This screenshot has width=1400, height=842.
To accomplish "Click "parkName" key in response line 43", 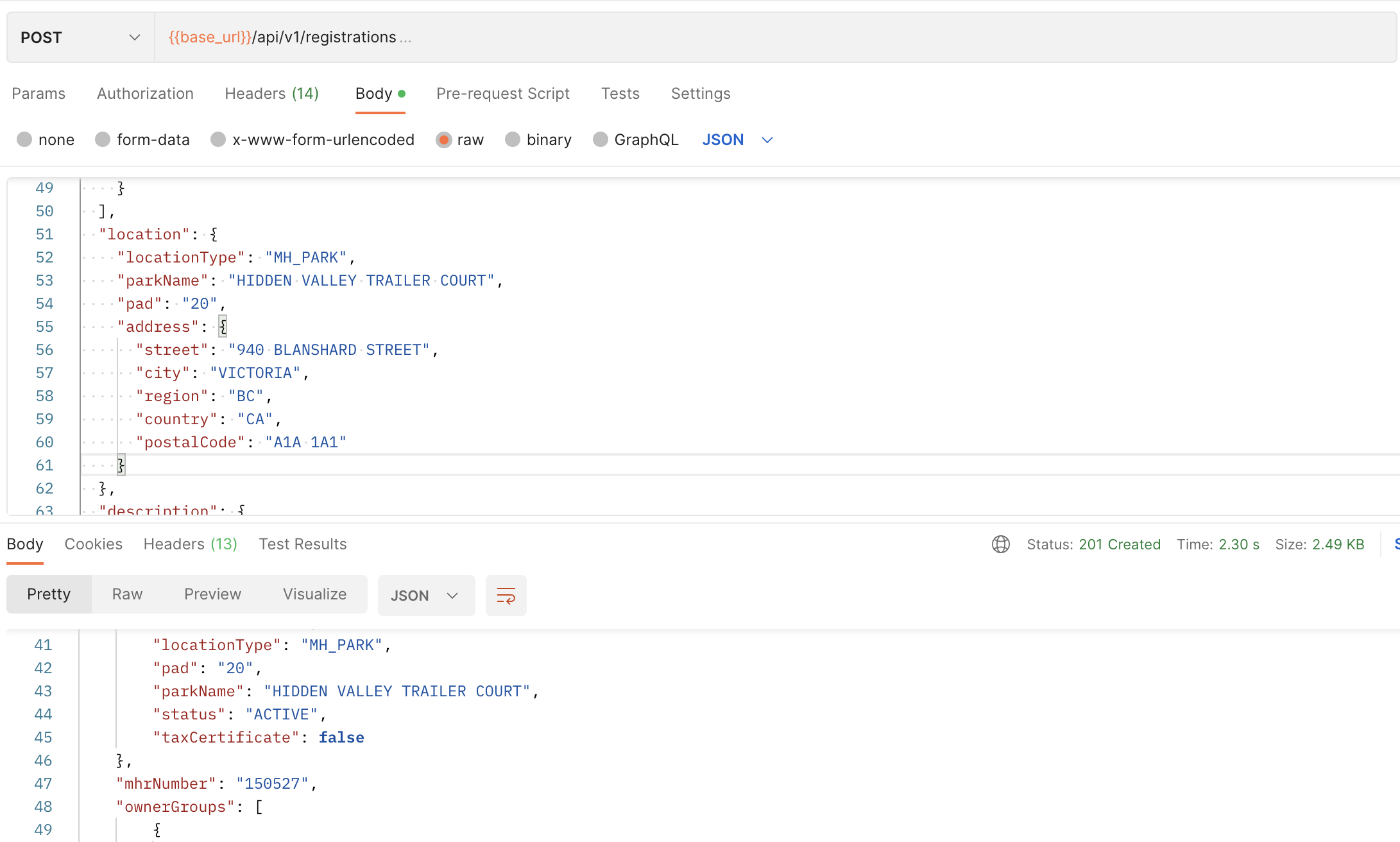I will pyautogui.click(x=198, y=691).
